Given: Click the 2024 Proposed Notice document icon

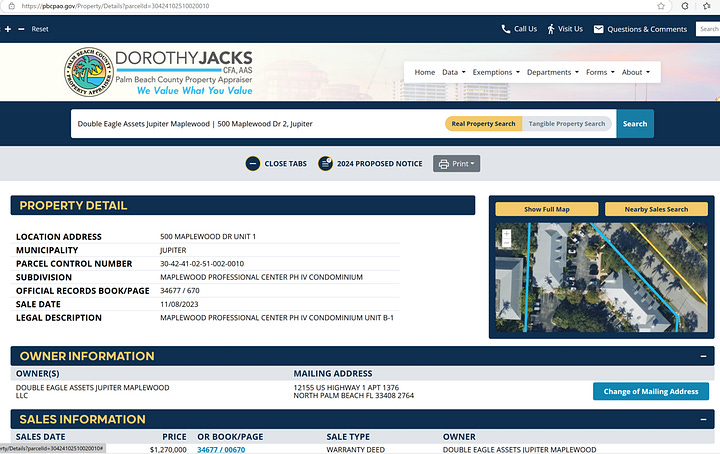Looking at the screenshot, I should pyautogui.click(x=325, y=163).
